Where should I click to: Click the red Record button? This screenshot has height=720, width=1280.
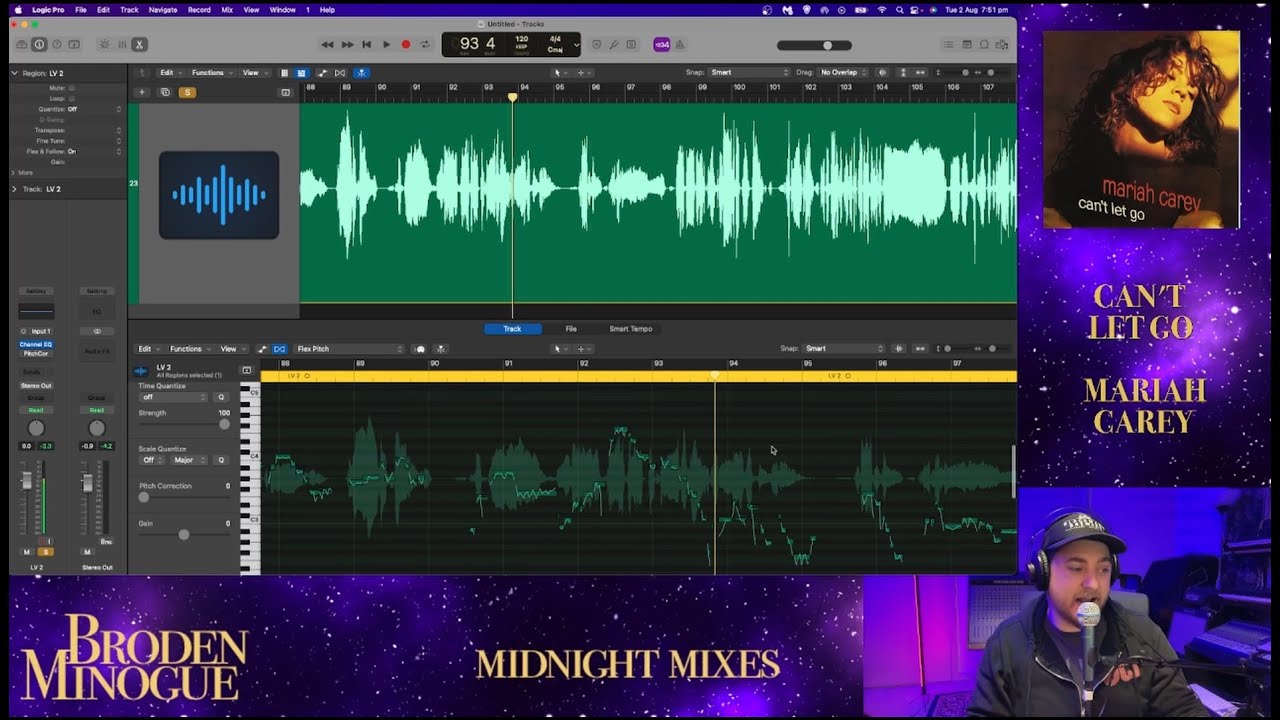(406, 44)
